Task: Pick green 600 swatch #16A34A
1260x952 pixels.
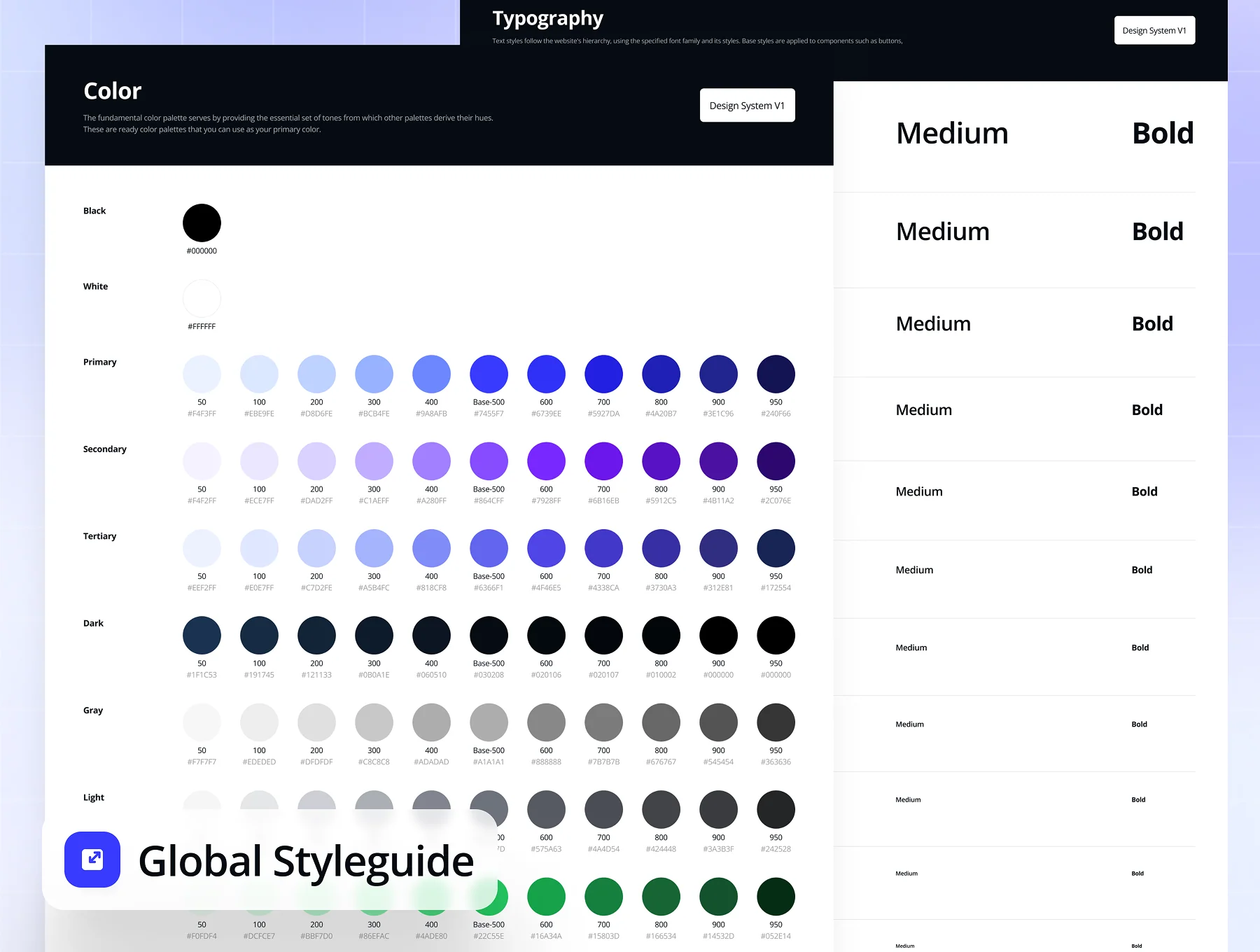Action: [546, 897]
